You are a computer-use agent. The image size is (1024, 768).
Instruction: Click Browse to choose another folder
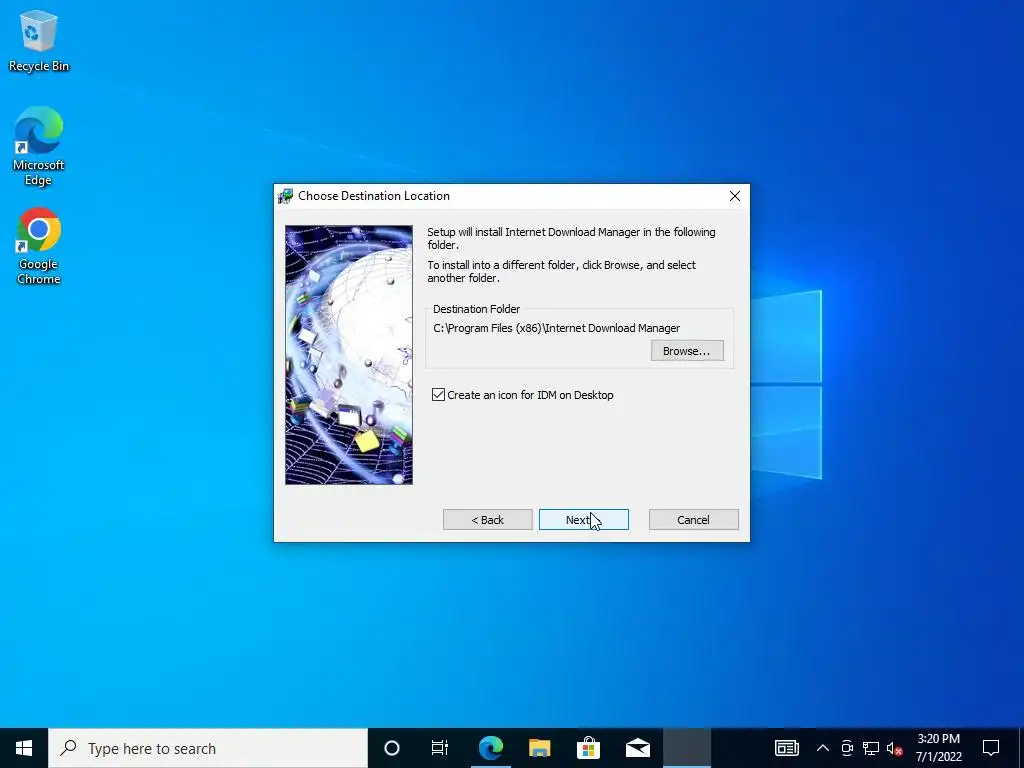(687, 351)
